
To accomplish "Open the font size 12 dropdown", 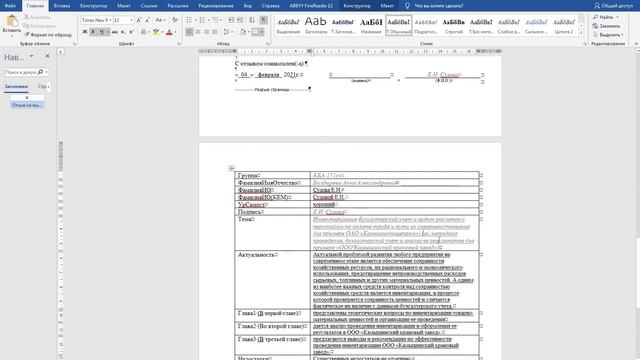I will 131,20.
